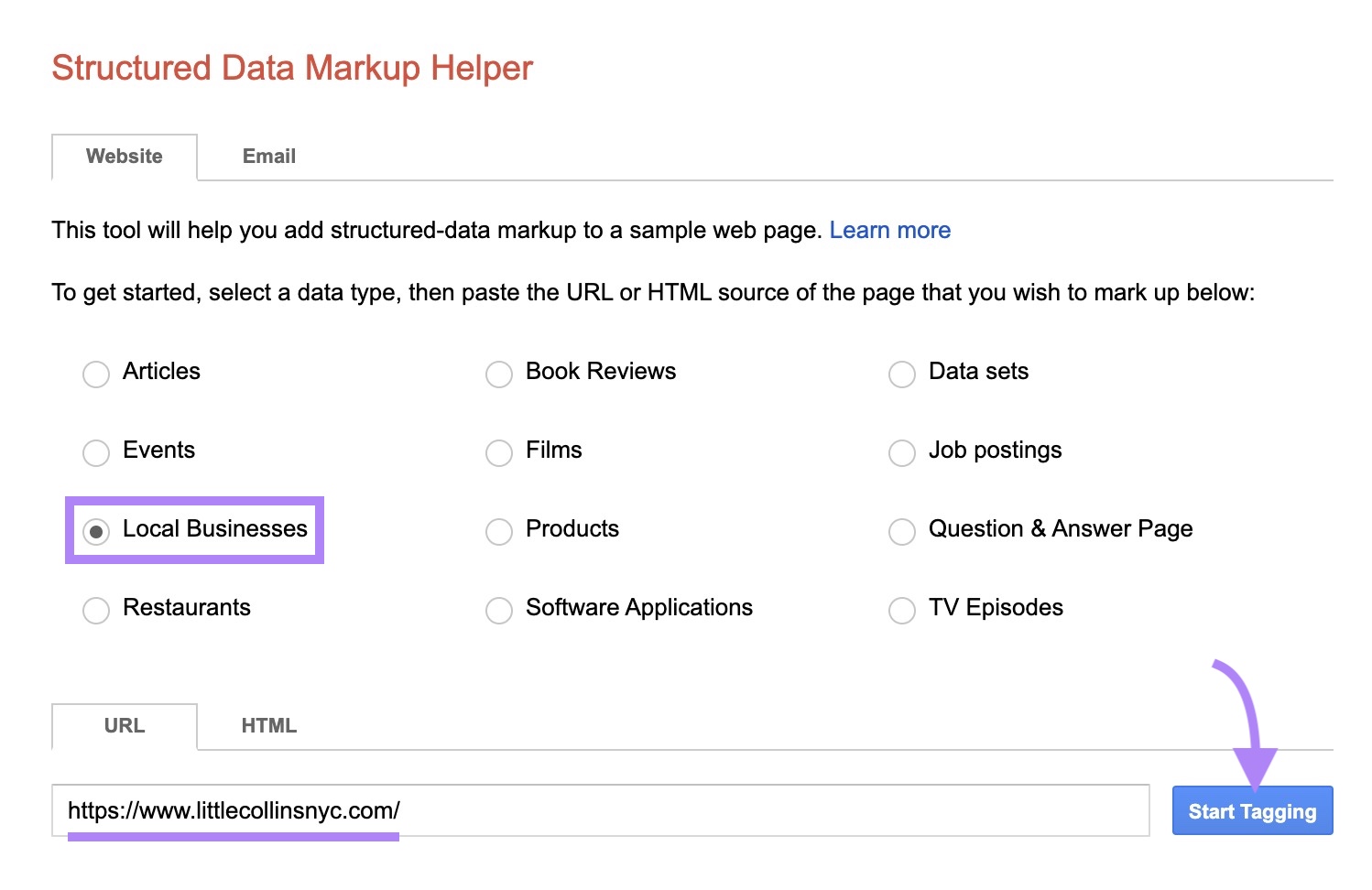Open the Learn more link

[x=889, y=230]
